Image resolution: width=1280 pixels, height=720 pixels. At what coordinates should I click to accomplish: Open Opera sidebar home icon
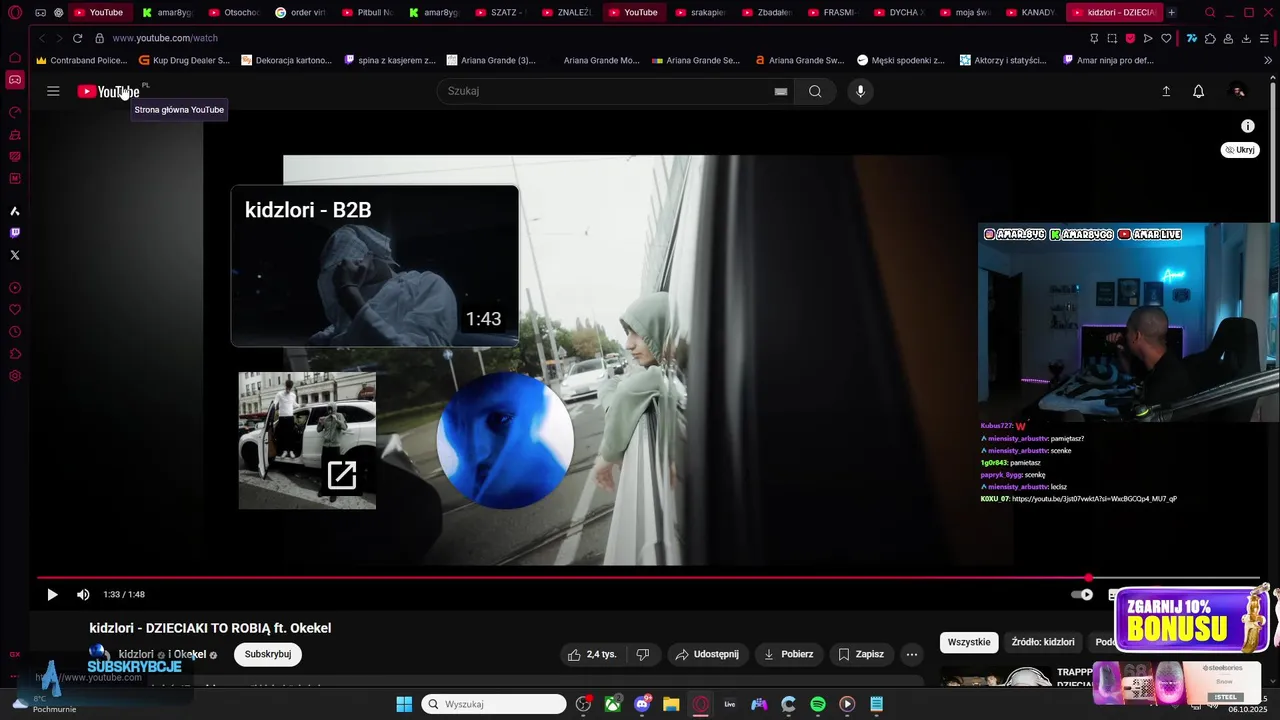click(x=15, y=57)
